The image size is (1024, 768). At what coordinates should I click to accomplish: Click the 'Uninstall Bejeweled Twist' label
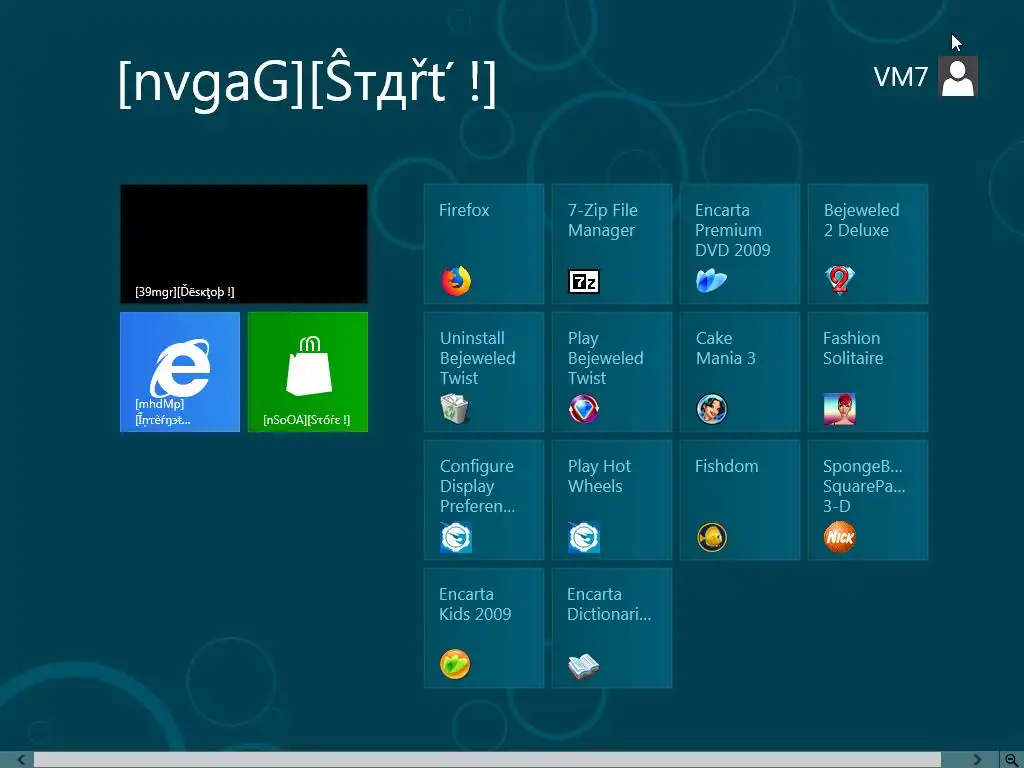tap(477, 358)
